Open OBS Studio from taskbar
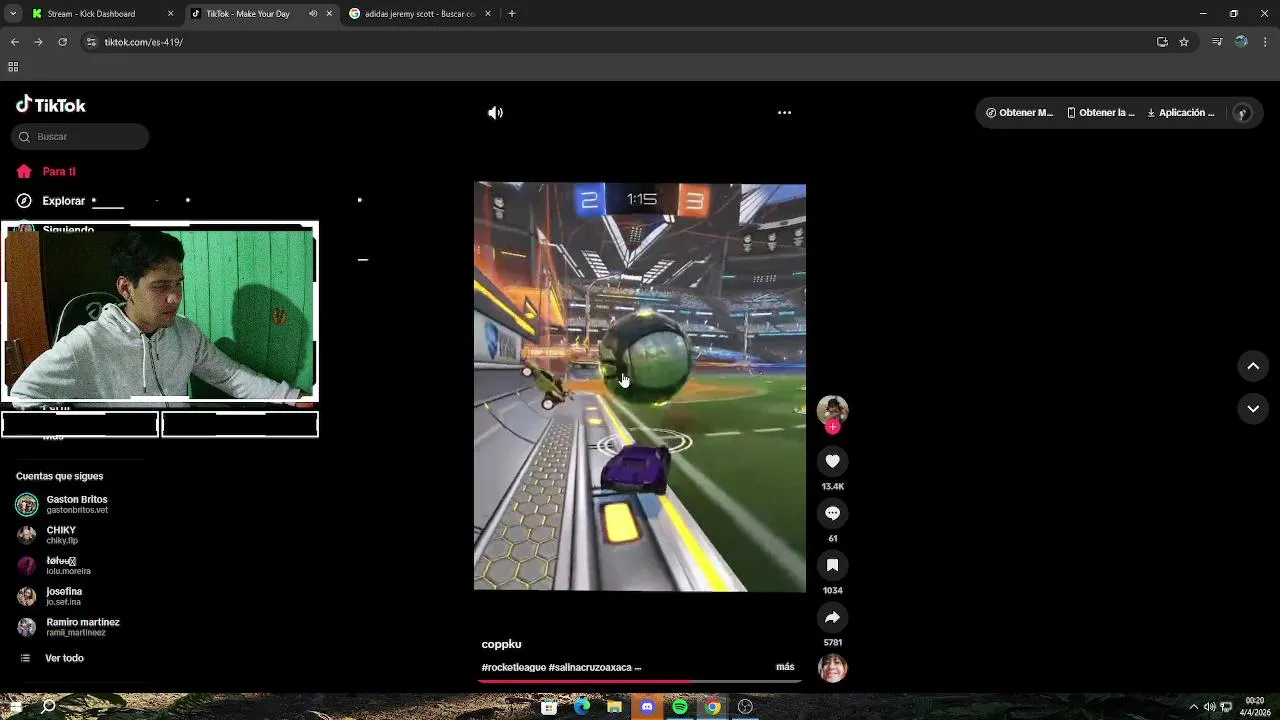The width and height of the screenshot is (1280, 720). pos(745,707)
